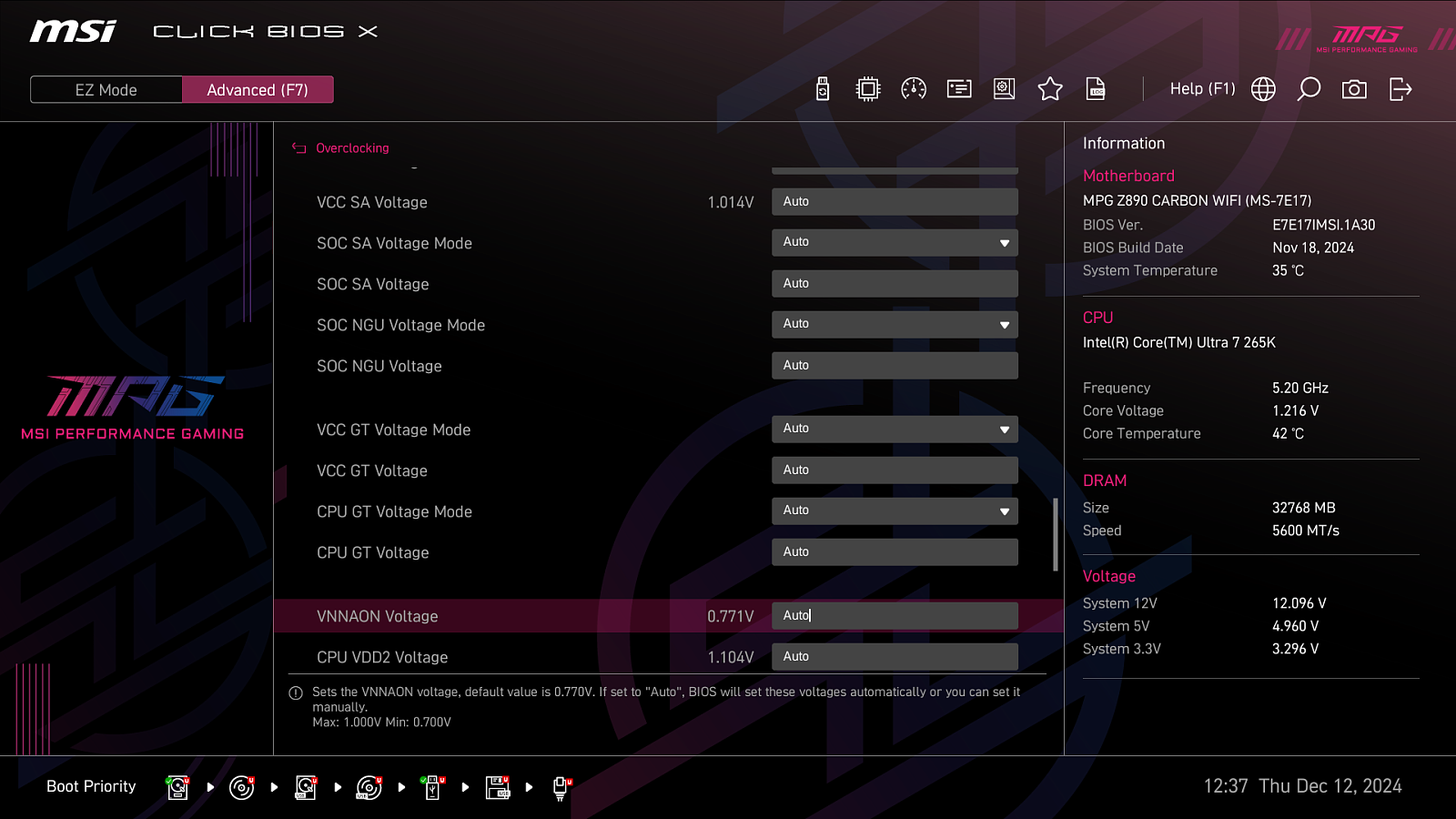
Task: Open the LOG file icon
Action: pos(1096,89)
